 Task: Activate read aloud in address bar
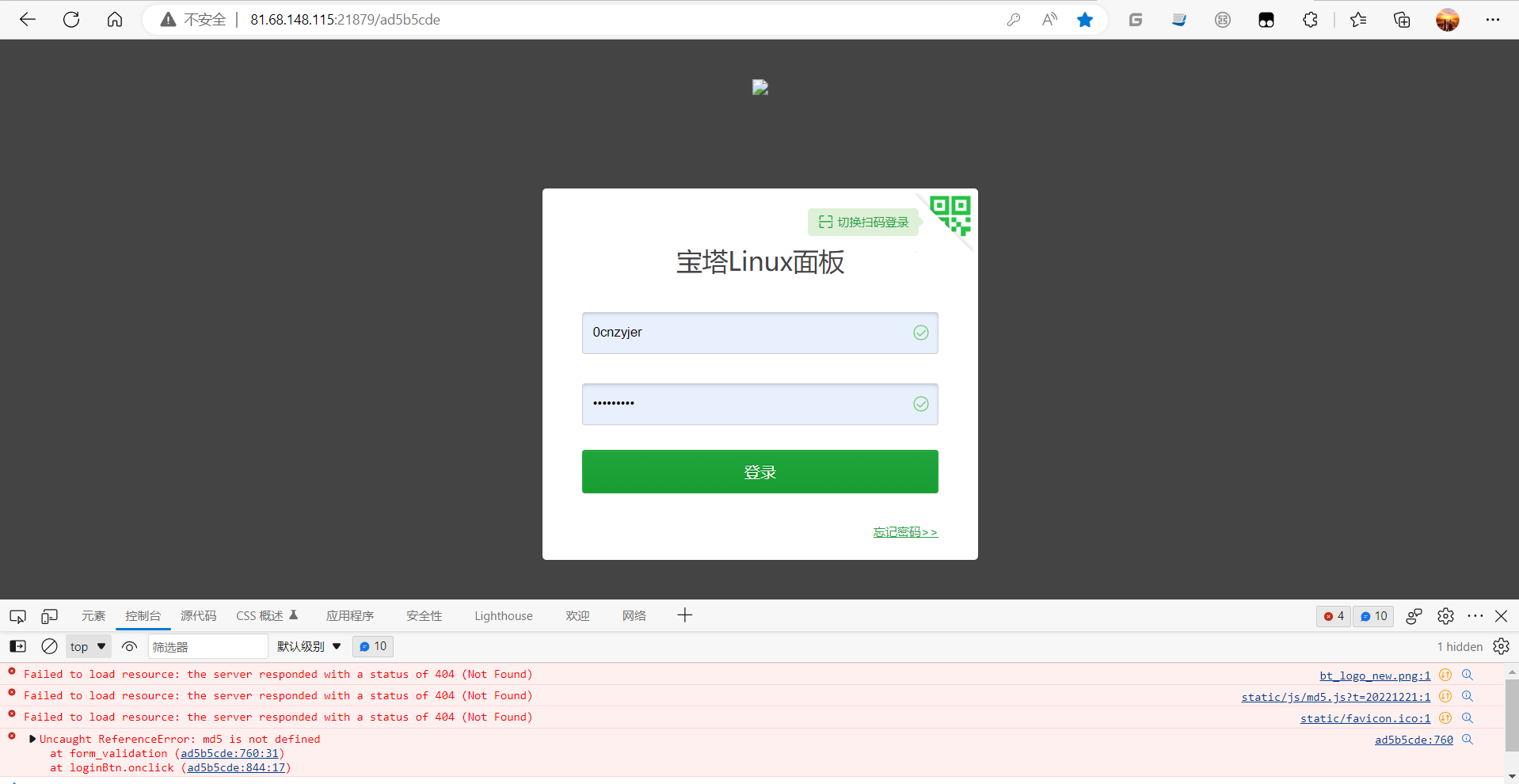[x=1049, y=20]
